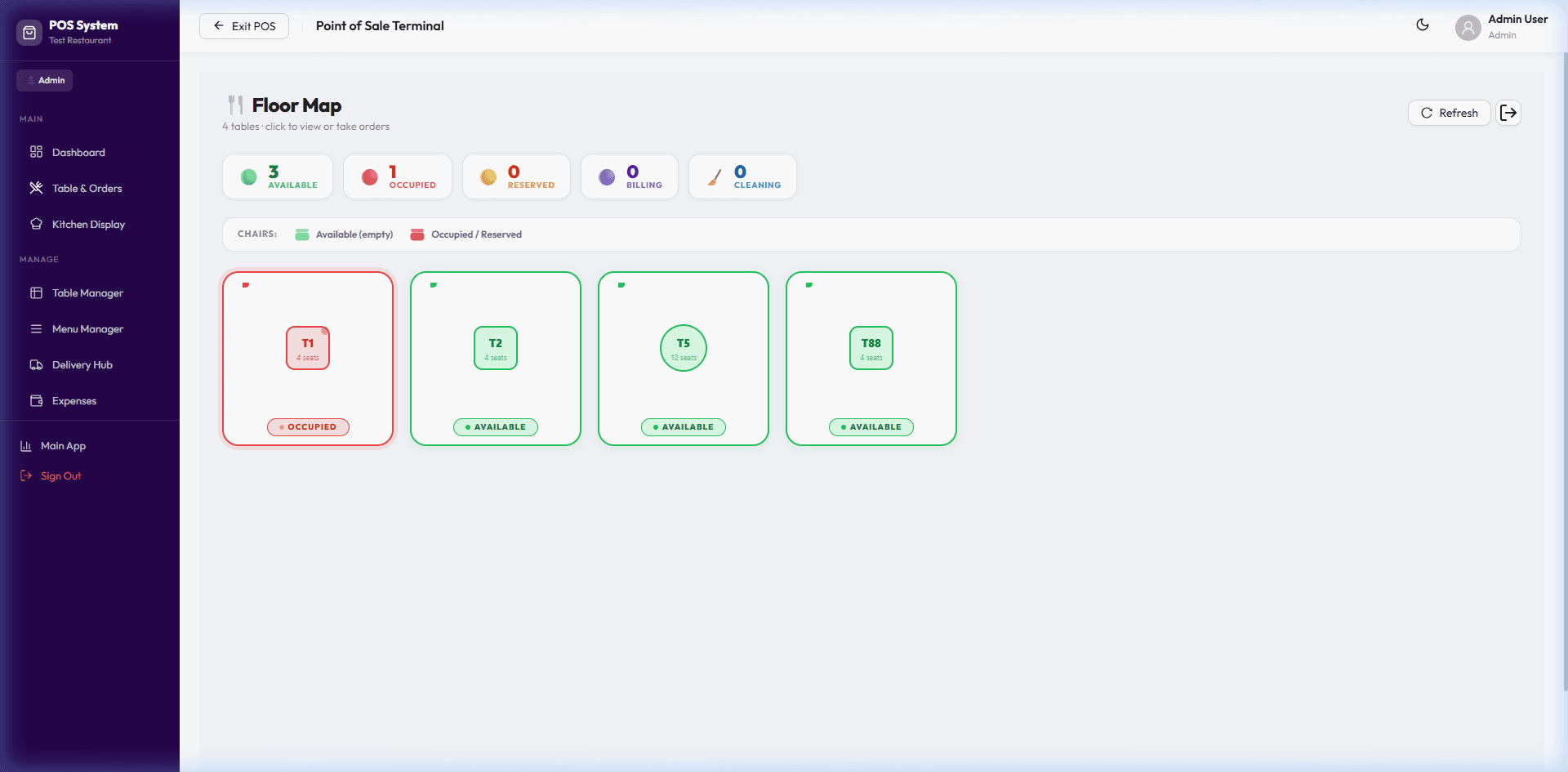Screen dimensions: 1568x772
Task: Open the Kitchen Display icon in sidebar
Action: point(36,224)
